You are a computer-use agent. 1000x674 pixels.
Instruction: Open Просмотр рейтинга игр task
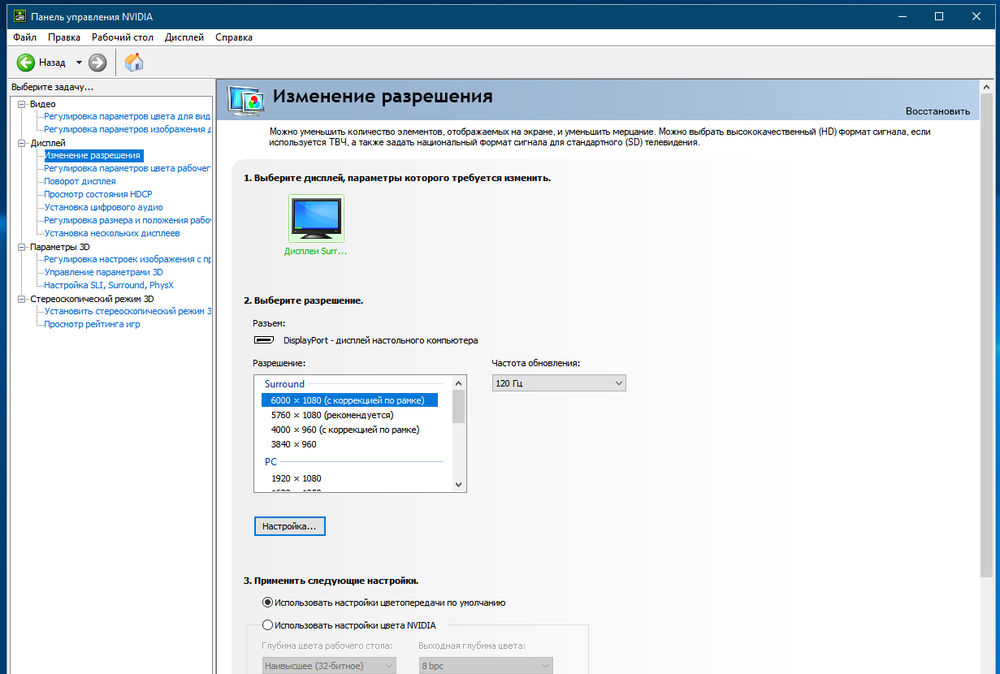[x=92, y=324]
